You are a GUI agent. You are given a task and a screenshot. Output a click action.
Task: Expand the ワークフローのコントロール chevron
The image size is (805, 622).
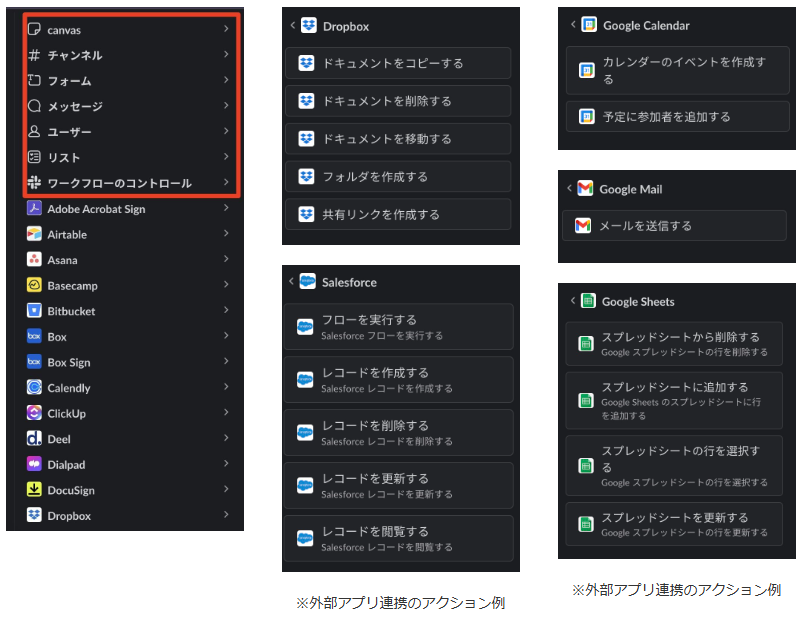tap(226, 182)
